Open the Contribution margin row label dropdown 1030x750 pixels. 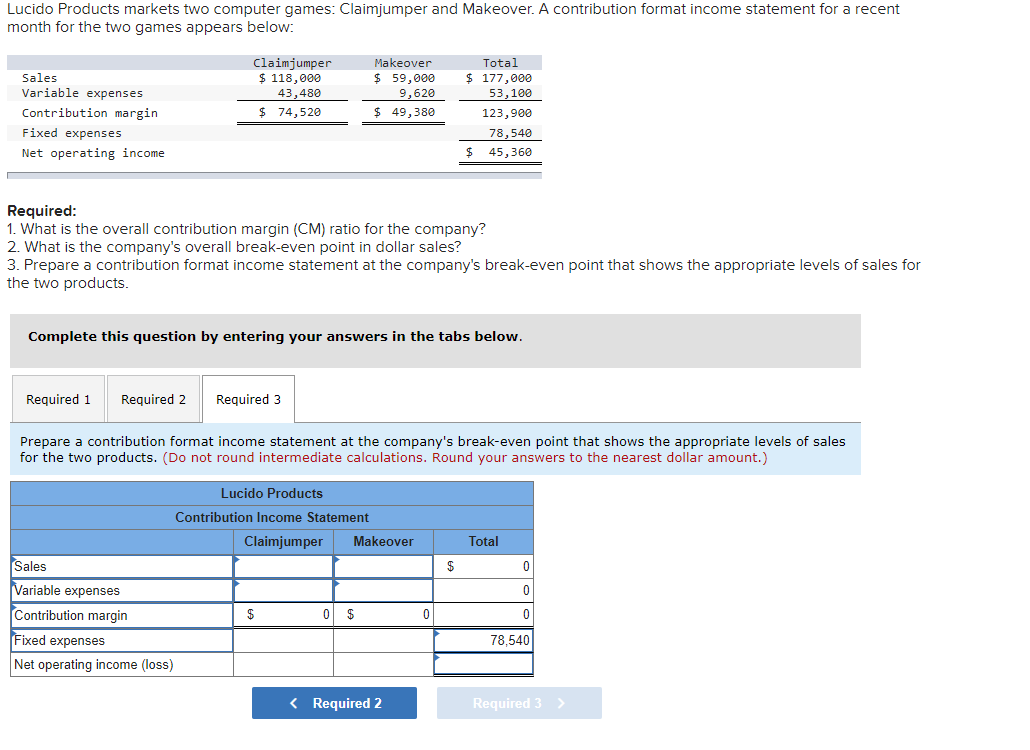[122, 615]
